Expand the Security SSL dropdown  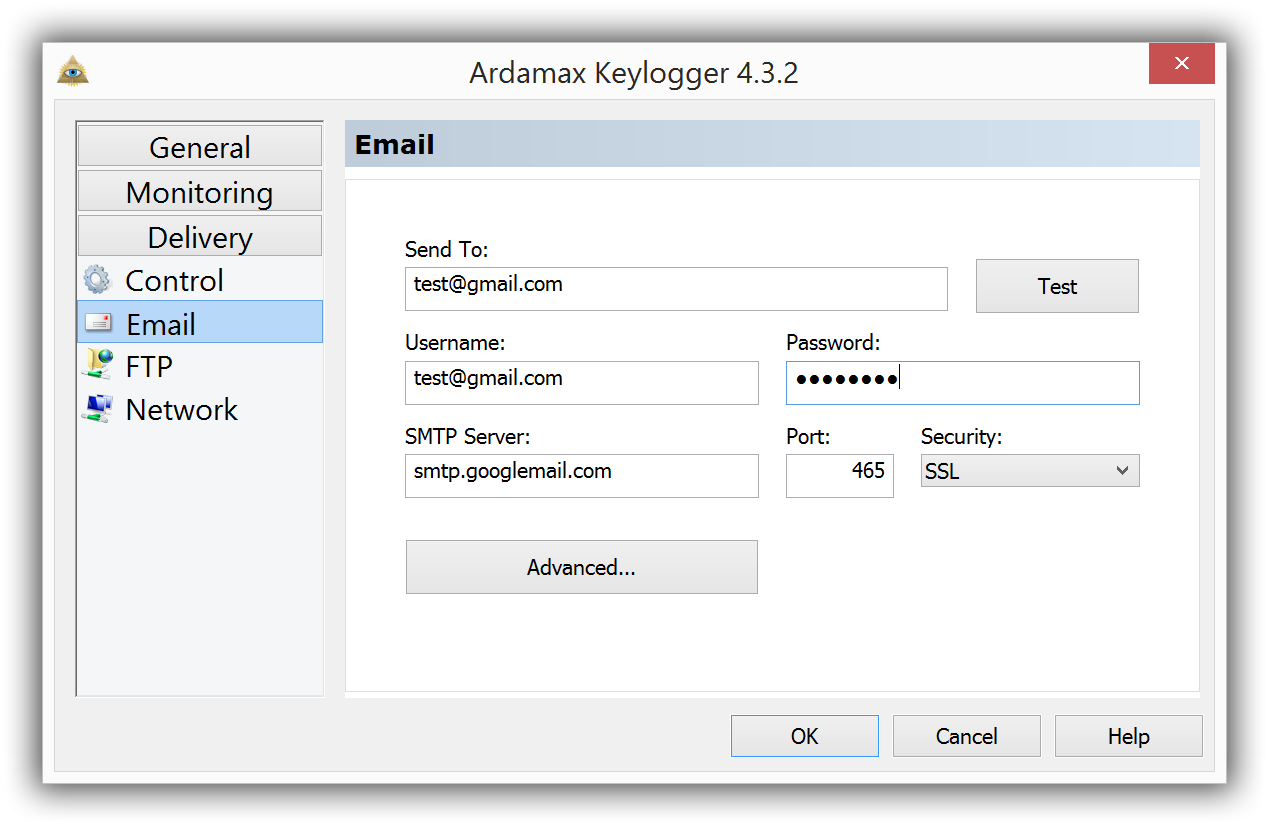1030,471
